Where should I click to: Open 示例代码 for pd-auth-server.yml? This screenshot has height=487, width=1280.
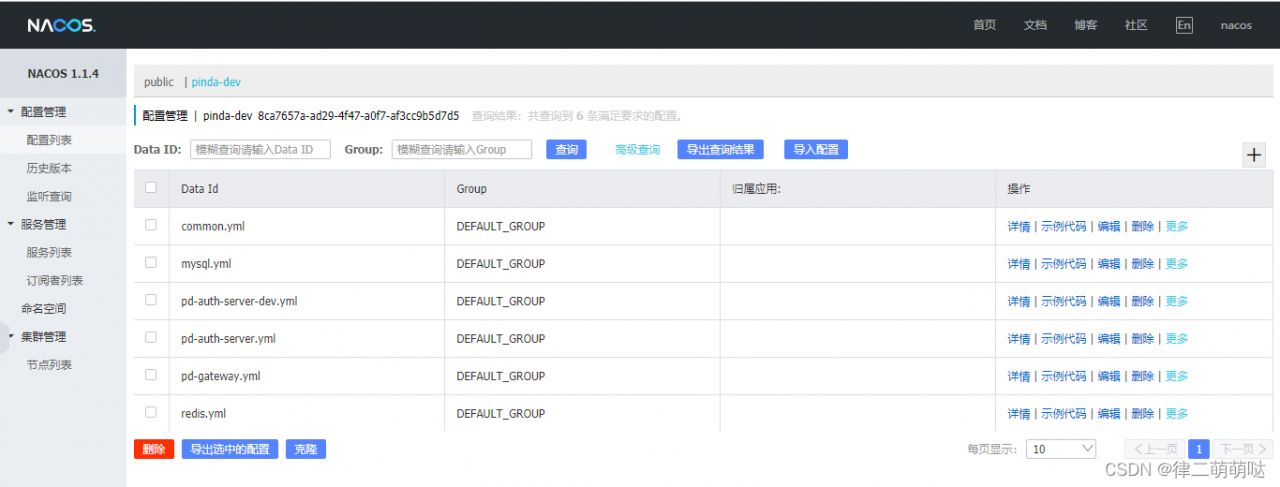(1064, 339)
